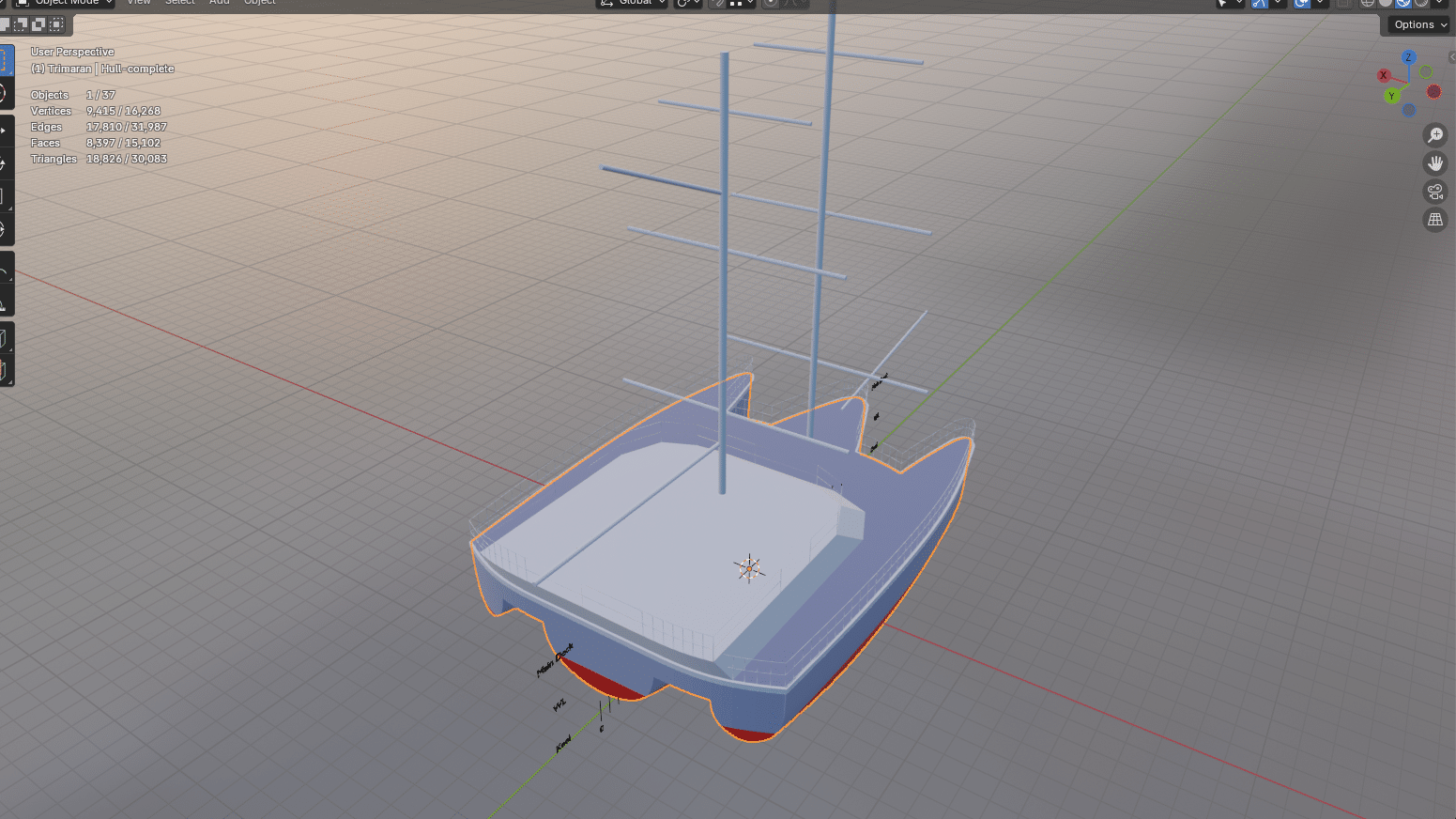Toggle perspective/orthographic grid button
Screen dimensions: 1456x819
[x=1434, y=220]
